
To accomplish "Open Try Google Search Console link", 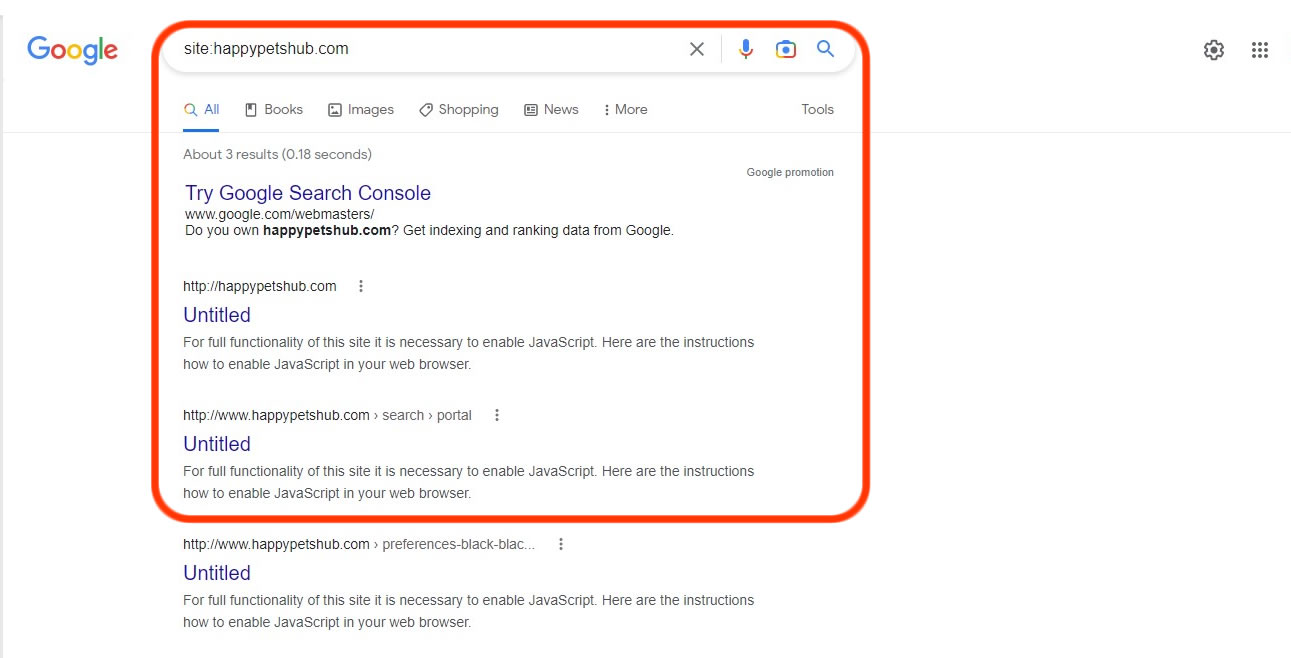I will point(308,193).
